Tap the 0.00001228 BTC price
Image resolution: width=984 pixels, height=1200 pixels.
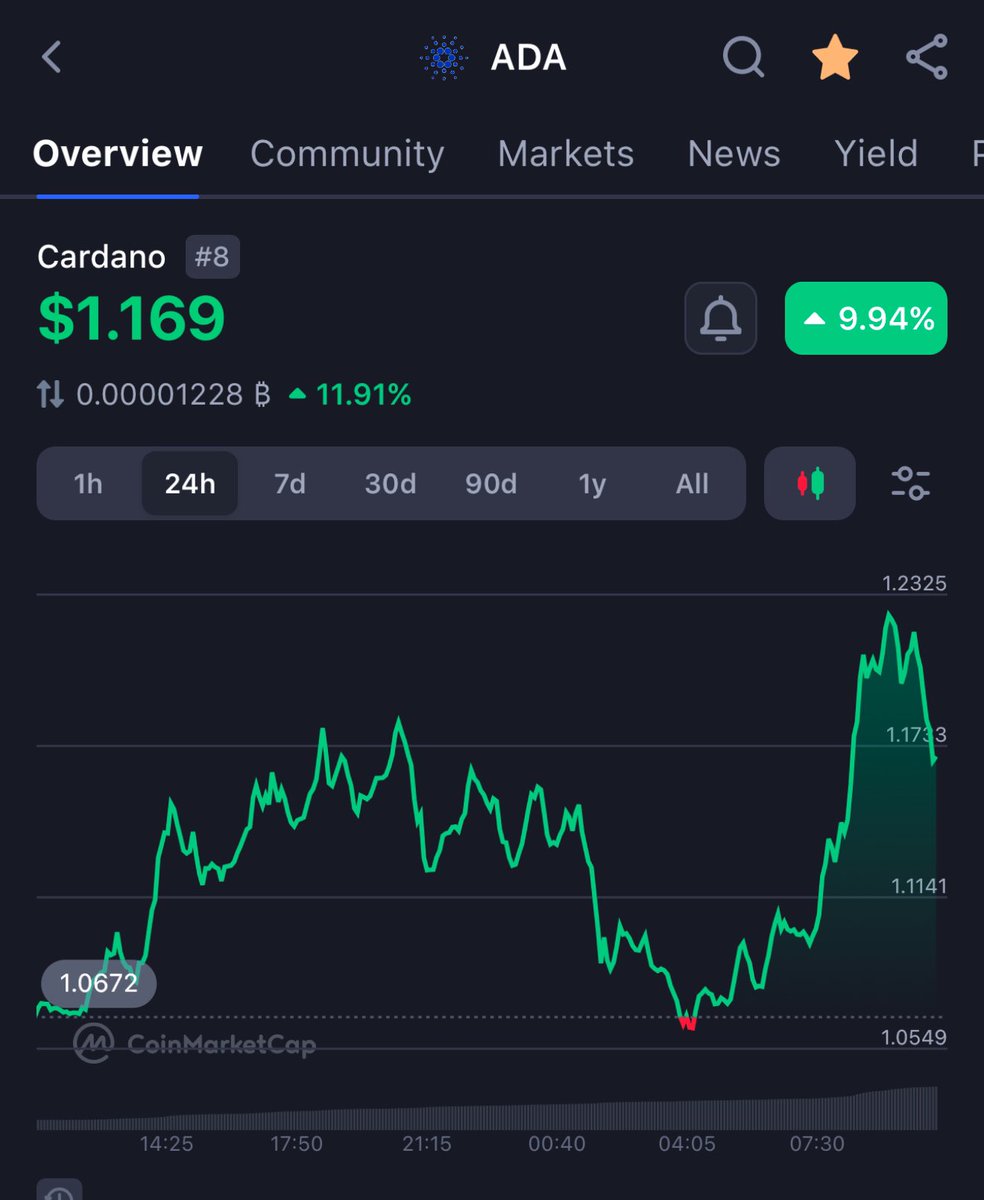click(174, 395)
